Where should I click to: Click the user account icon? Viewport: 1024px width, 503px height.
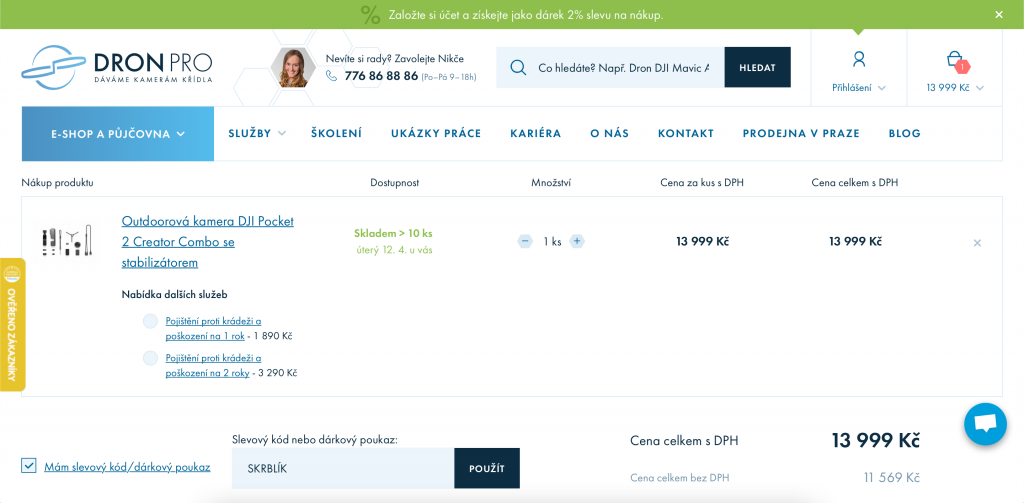coord(859,59)
